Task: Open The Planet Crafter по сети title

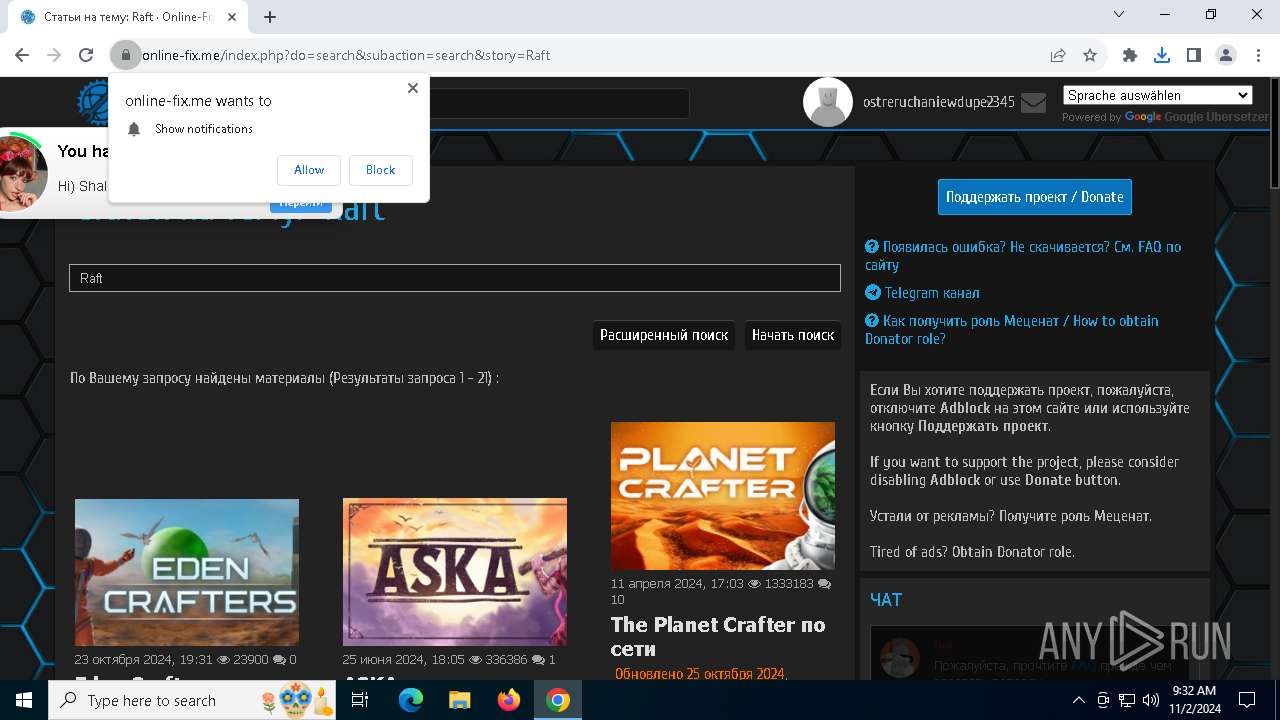Action: 718,637
